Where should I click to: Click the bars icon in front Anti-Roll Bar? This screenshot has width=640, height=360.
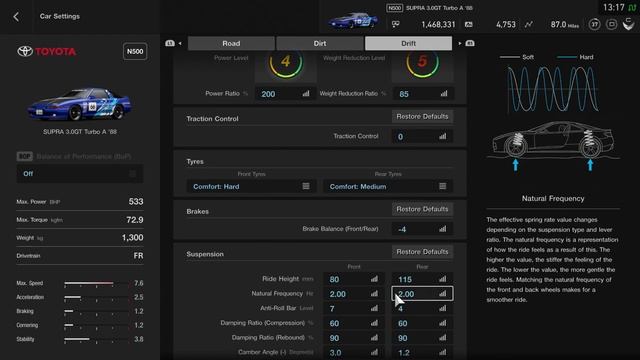374,309
